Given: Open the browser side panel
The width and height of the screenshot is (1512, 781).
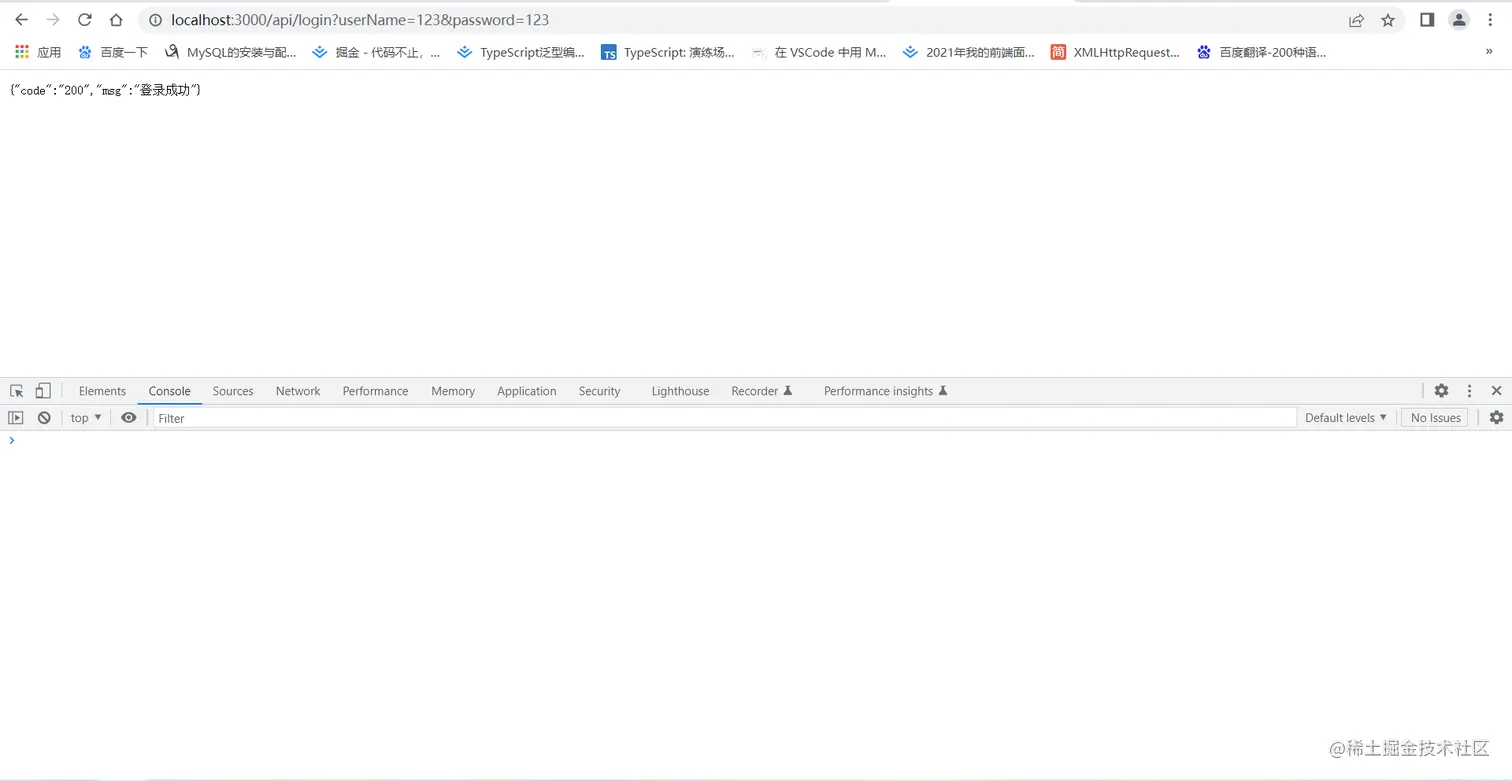Looking at the screenshot, I should point(1427,20).
